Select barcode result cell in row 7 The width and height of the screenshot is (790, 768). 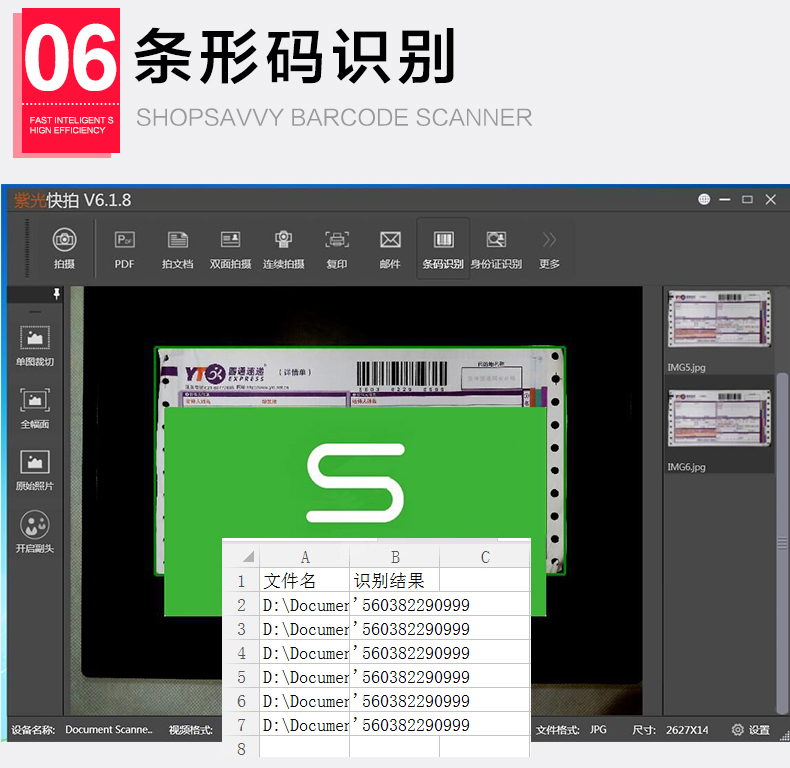(394, 725)
